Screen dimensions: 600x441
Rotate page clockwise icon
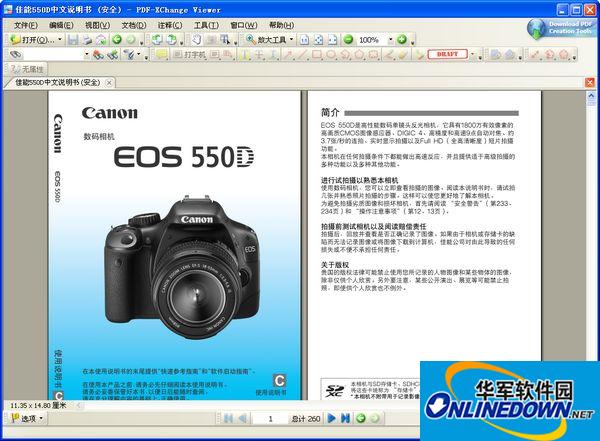(172, 39)
